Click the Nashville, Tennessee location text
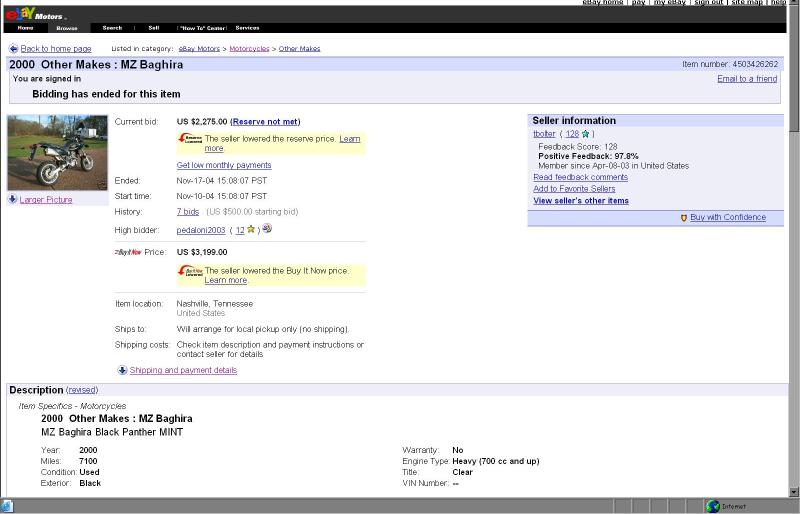800x514 pixels. click(215, 304)
